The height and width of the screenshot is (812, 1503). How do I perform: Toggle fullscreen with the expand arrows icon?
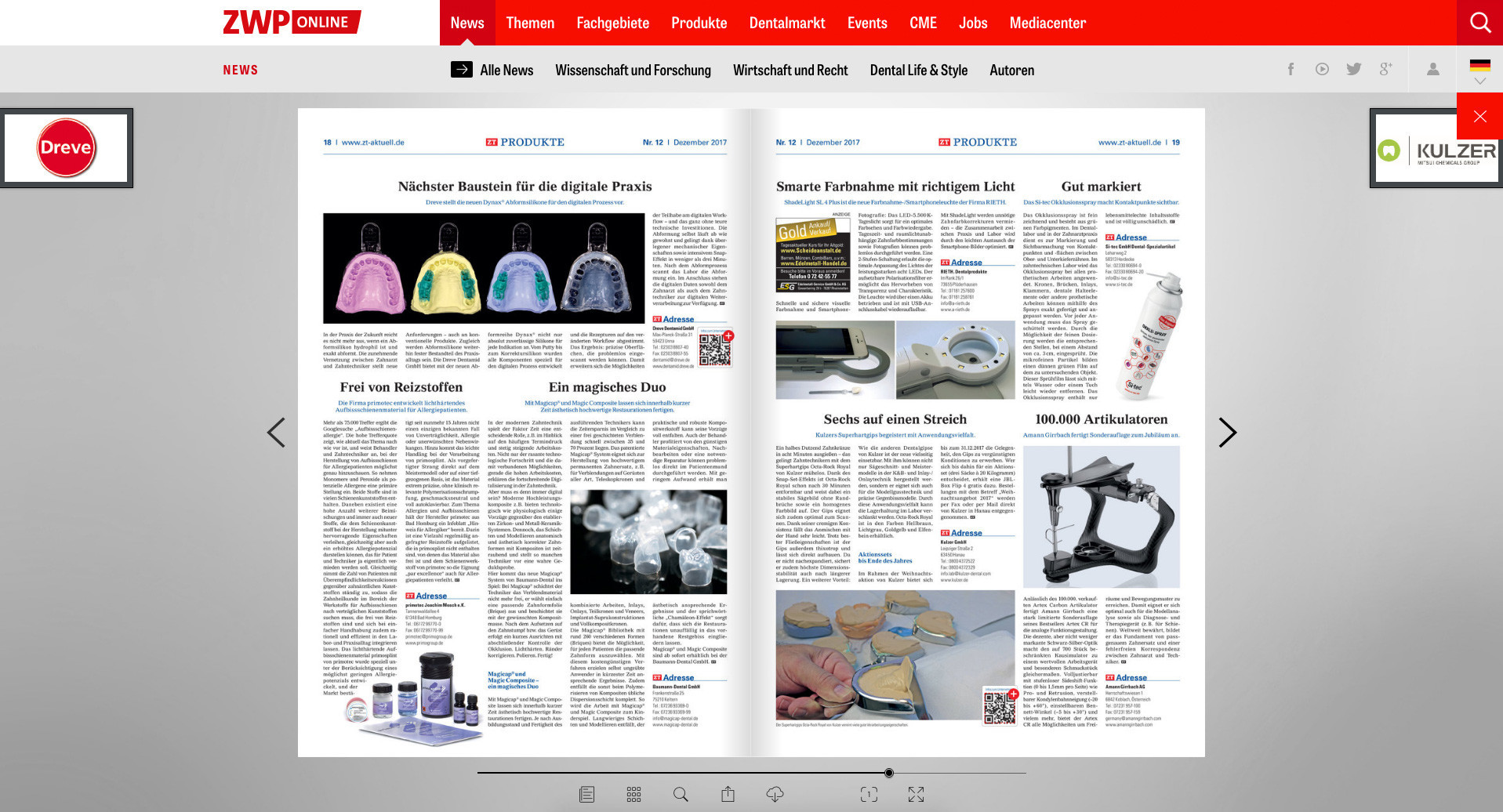tap(916, 795)
